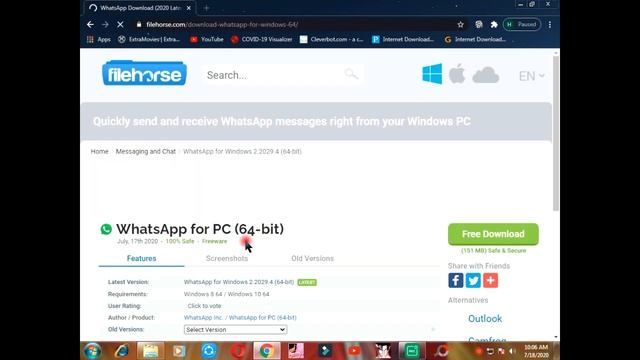Screen dimensions: 640x360
Task: Open the YouTube taskbar icon
Action: [x=354, y=351]
